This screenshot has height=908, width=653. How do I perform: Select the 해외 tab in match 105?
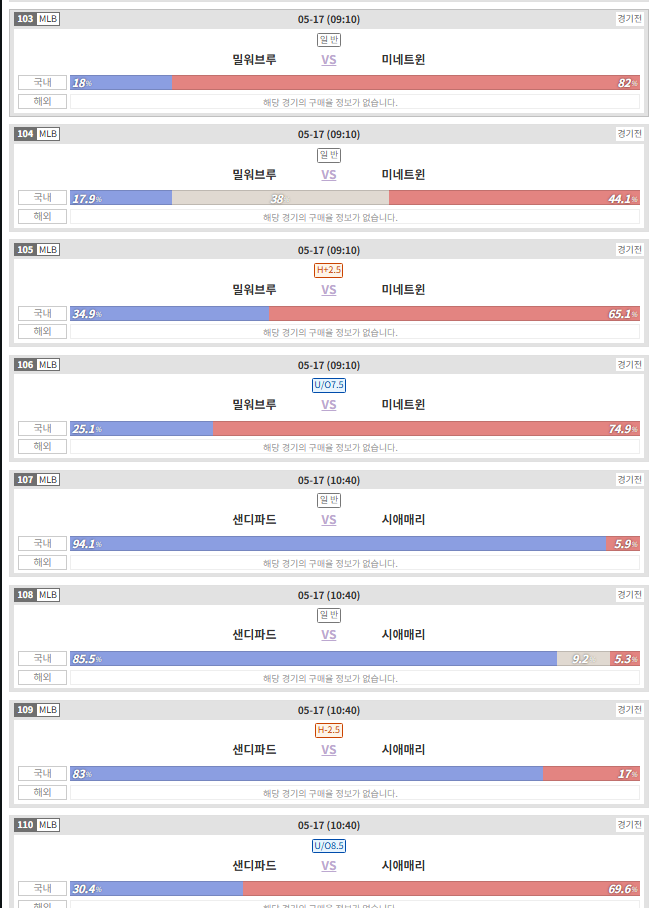click(x=42, y=332)
